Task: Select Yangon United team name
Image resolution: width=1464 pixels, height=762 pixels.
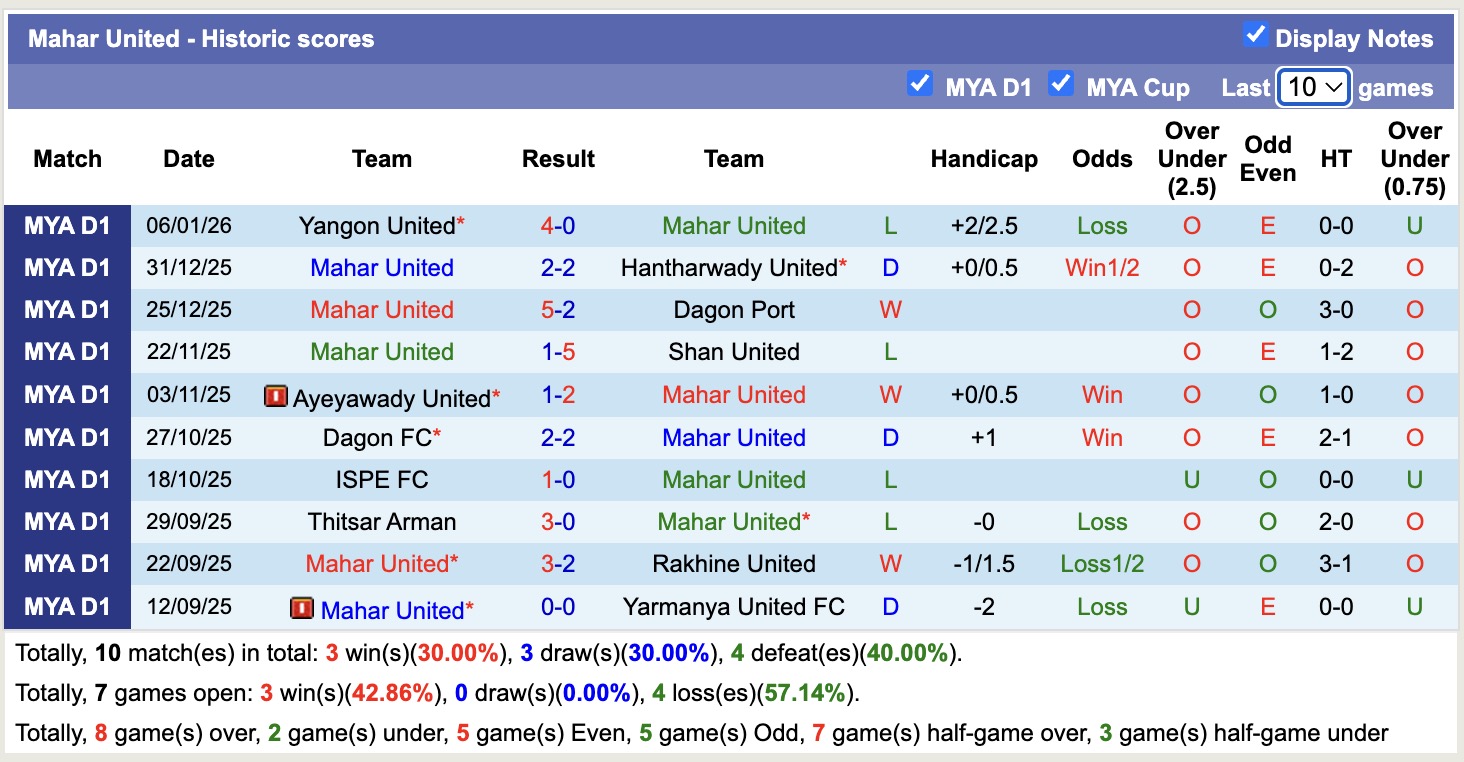Action: point(373,225)
